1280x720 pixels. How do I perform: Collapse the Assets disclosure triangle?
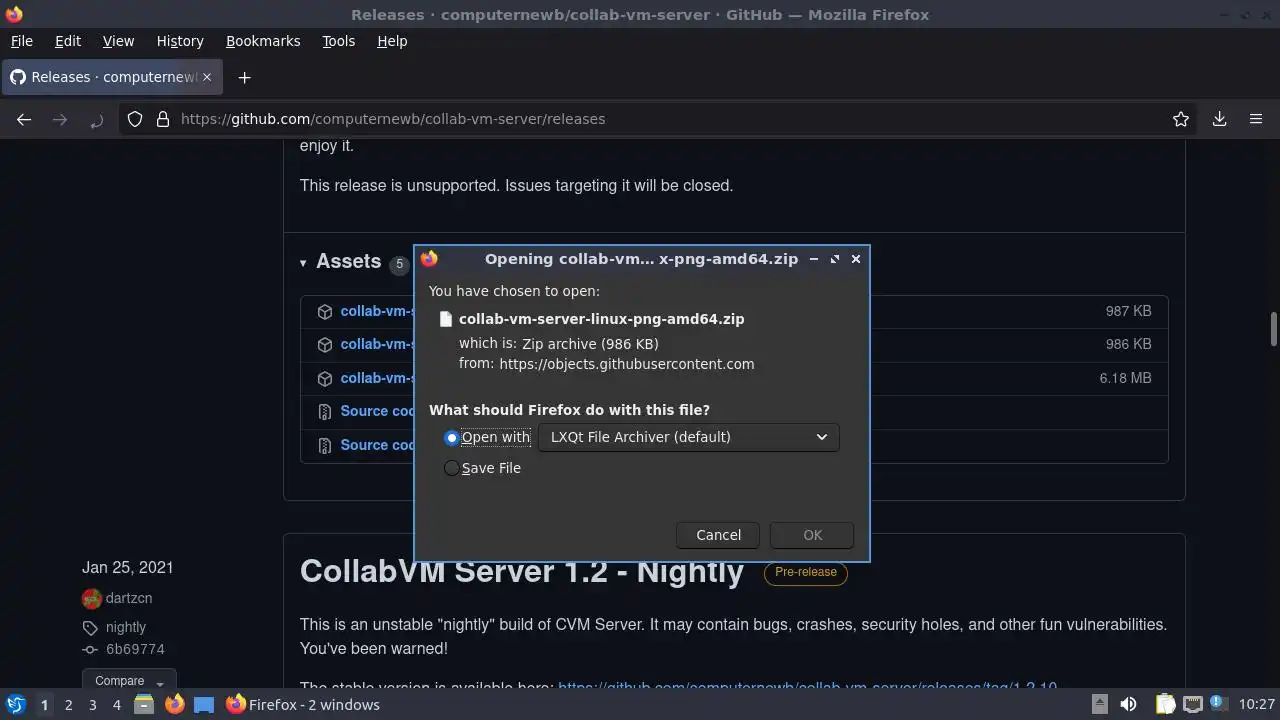pyautogui.click(x=303, y=263)
